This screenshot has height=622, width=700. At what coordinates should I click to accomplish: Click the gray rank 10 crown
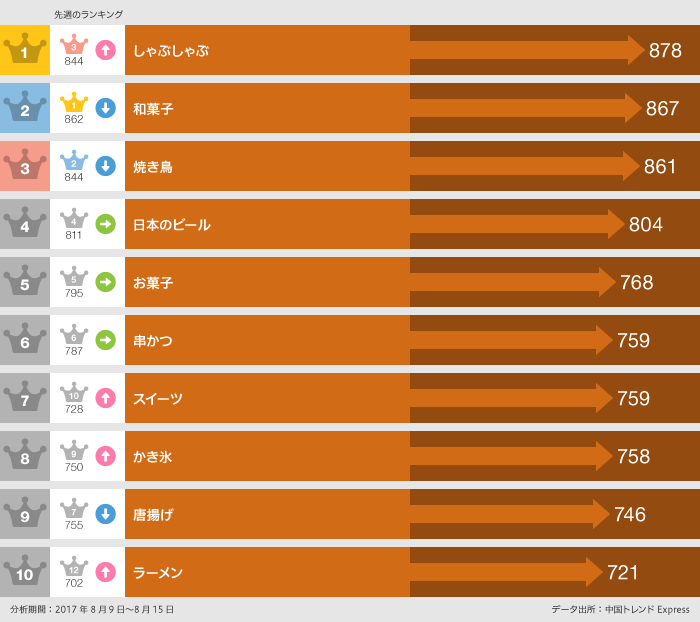25,572
